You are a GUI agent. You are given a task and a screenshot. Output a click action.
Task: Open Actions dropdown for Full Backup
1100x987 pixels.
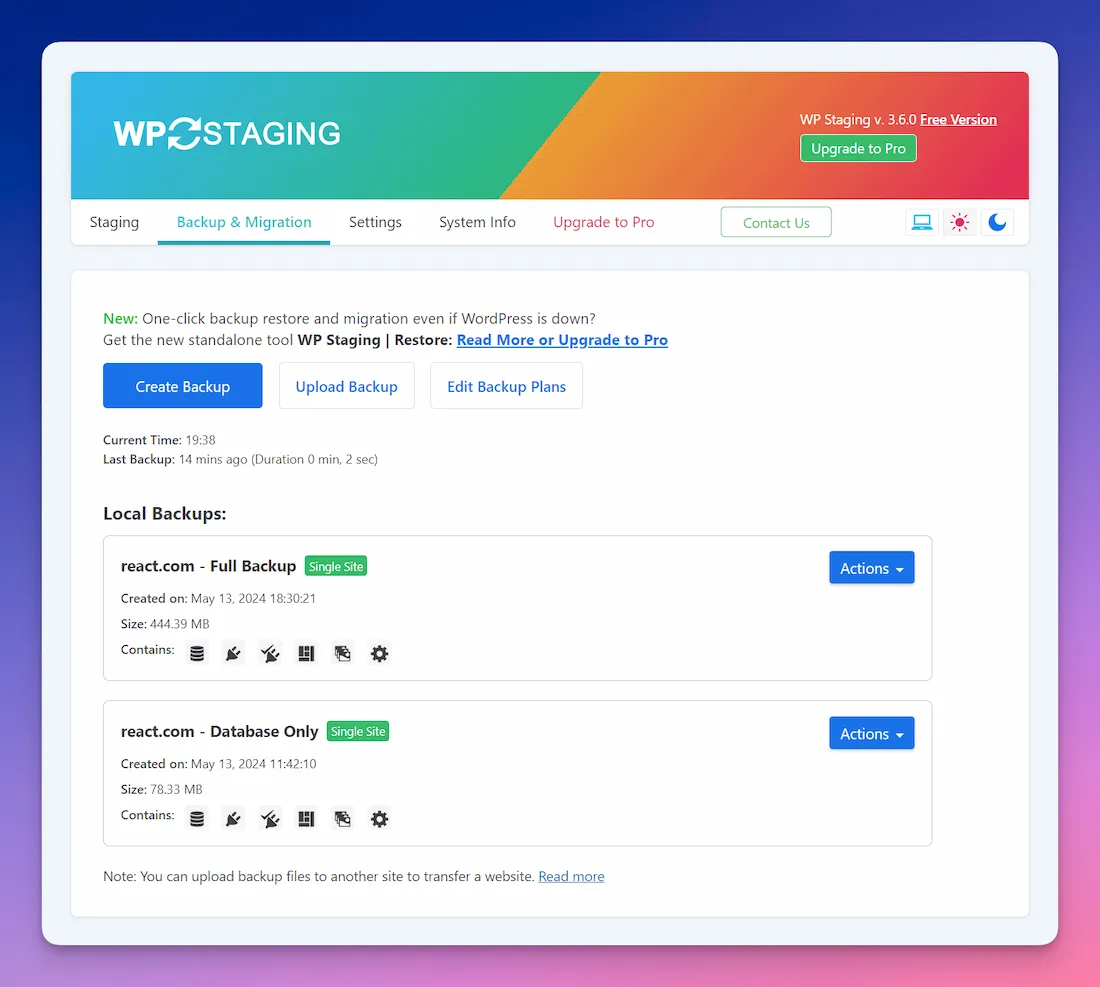tap(871, 568)
